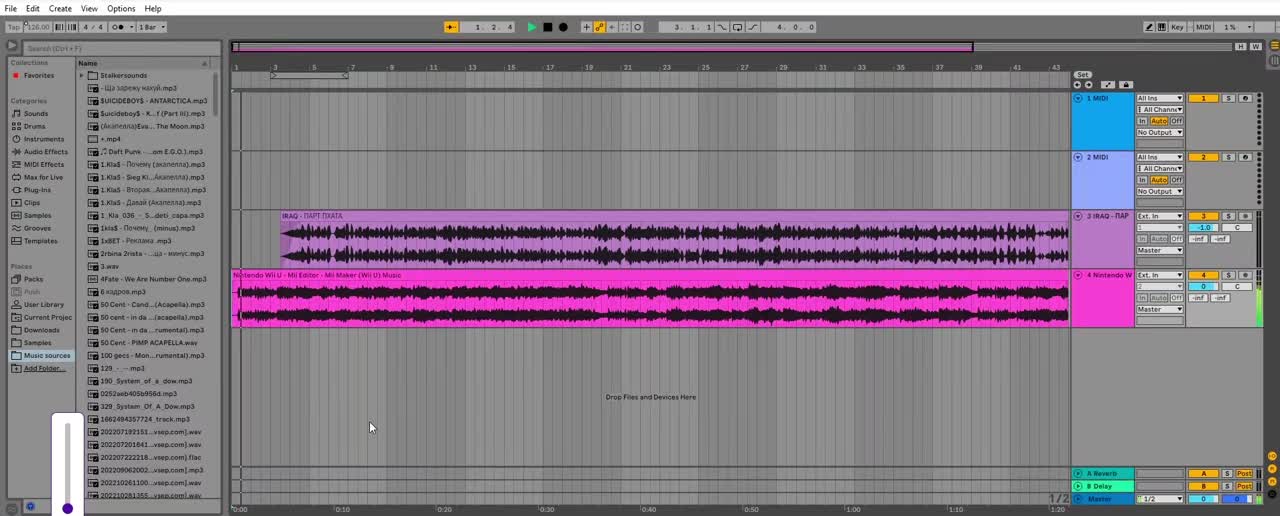Click the browser Search field
This screenshot has height=516, width=1280.
tap(120, 48)
